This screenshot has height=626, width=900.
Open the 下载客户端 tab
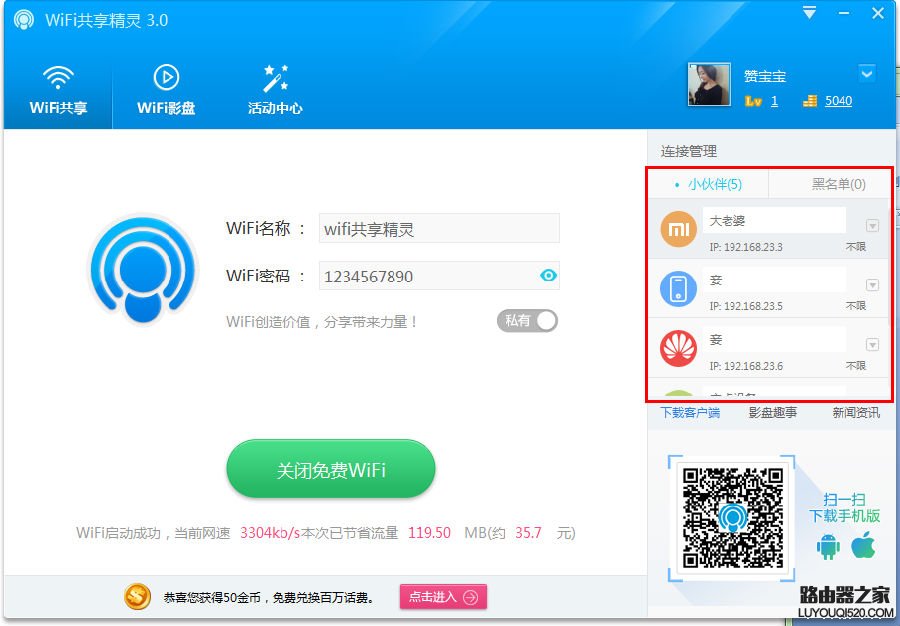(690, 413)
